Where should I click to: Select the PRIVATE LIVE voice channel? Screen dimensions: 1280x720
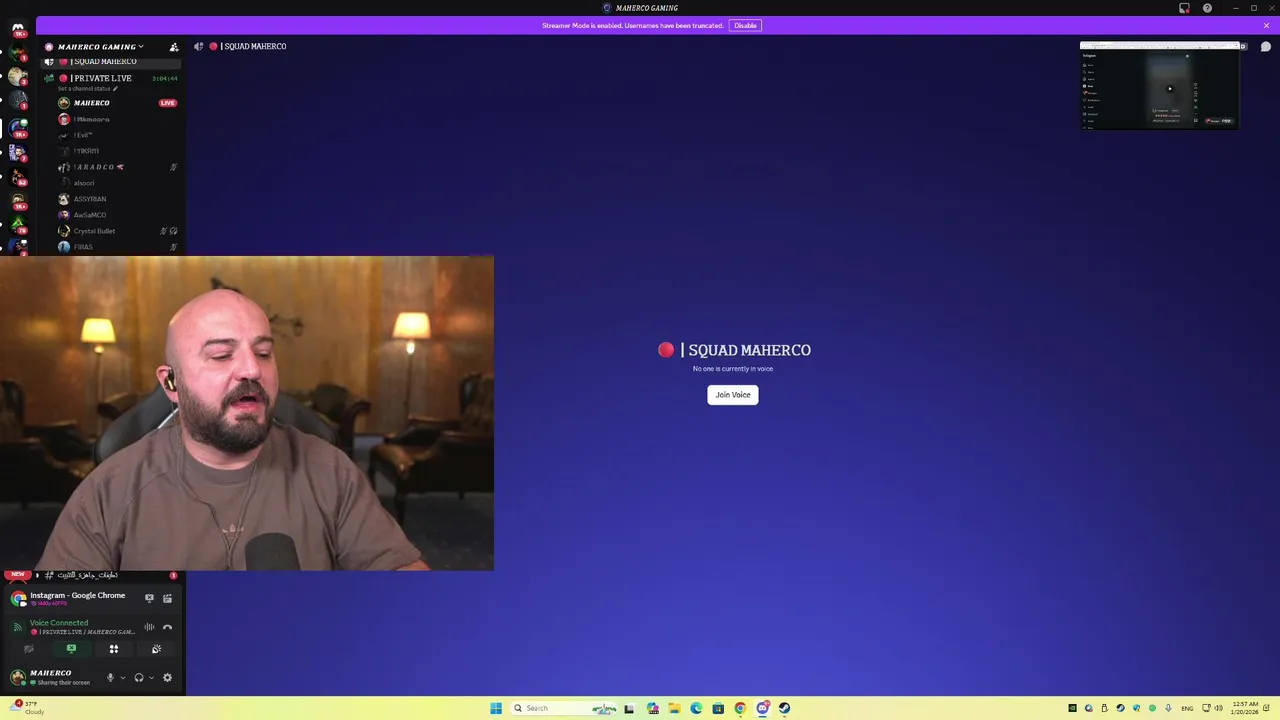110,78
